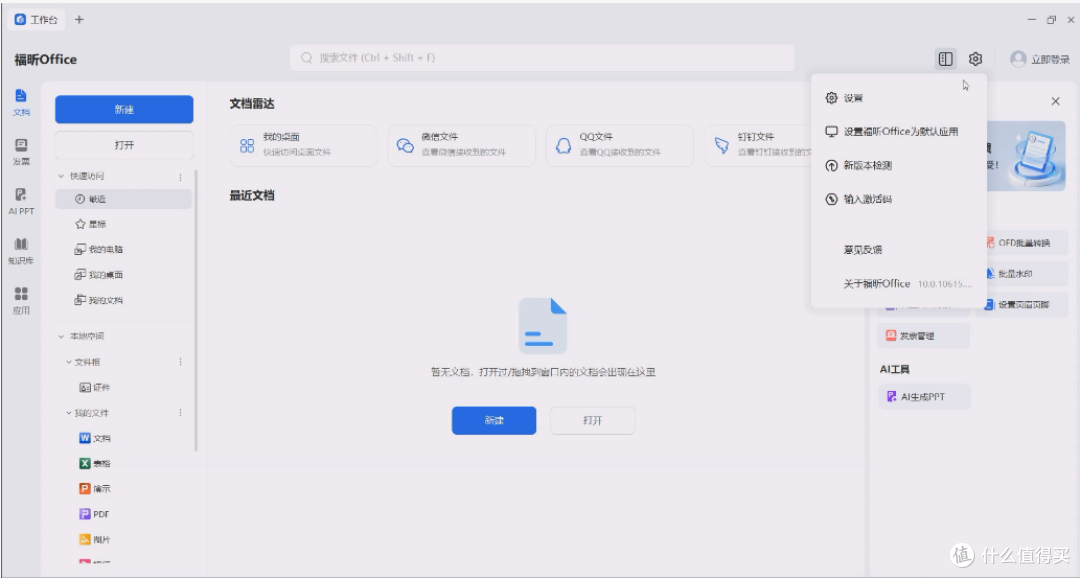Toggle the side panel layout icon
The width and height of the screenshot is (1080, 578).
coord(946,59)
